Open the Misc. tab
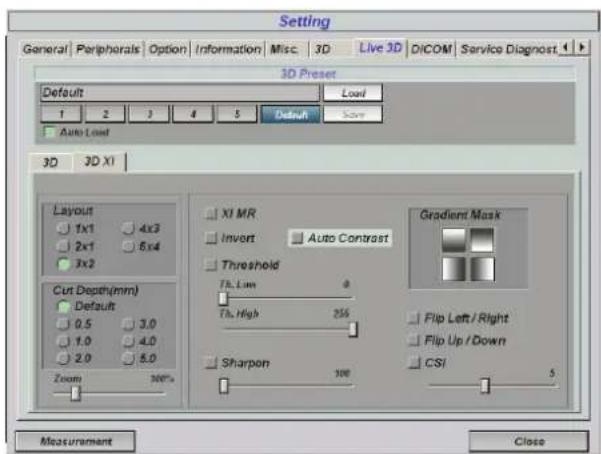Screen dimensions: 601x454 pyautogui.click(x=284, y=49)
